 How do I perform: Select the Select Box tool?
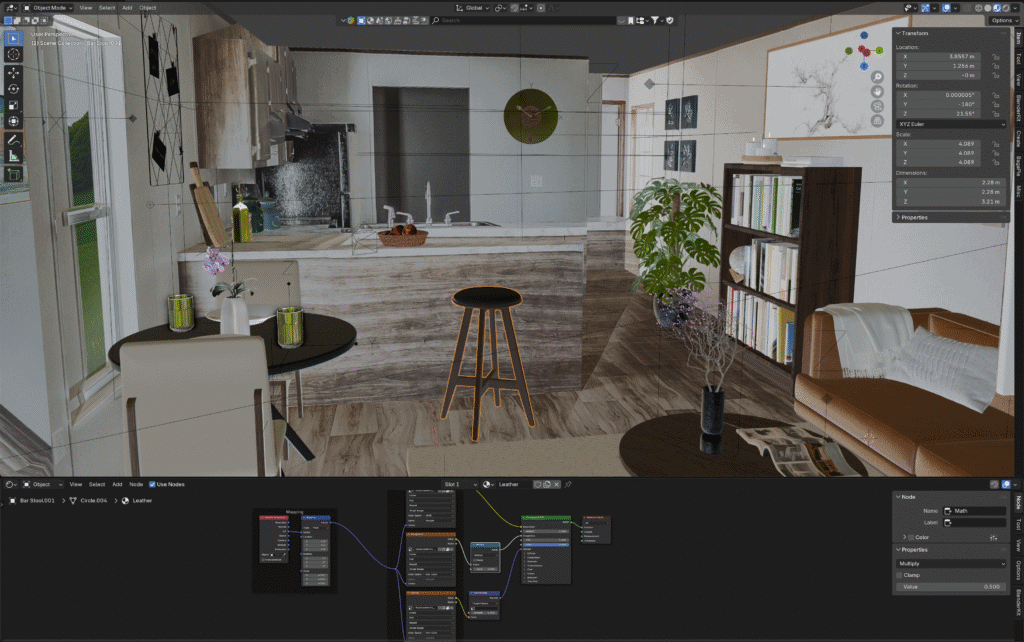(x=13, y=39)
